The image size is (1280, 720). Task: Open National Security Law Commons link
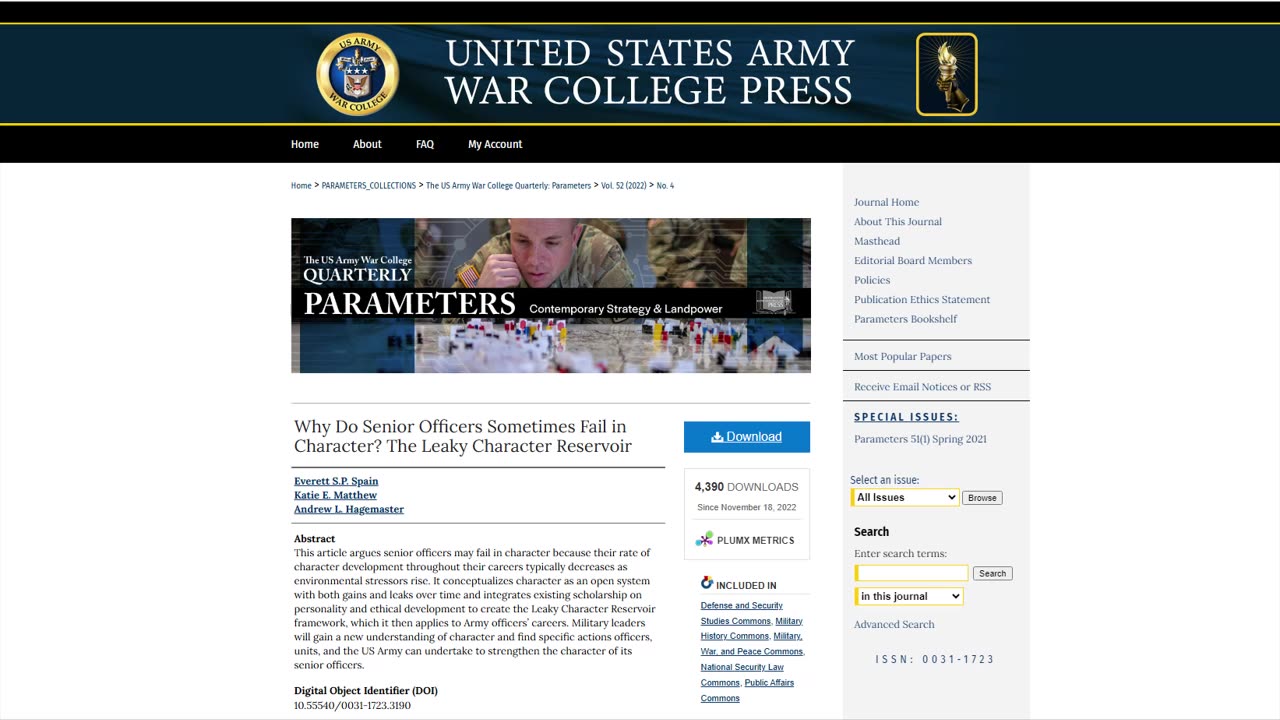742,675
